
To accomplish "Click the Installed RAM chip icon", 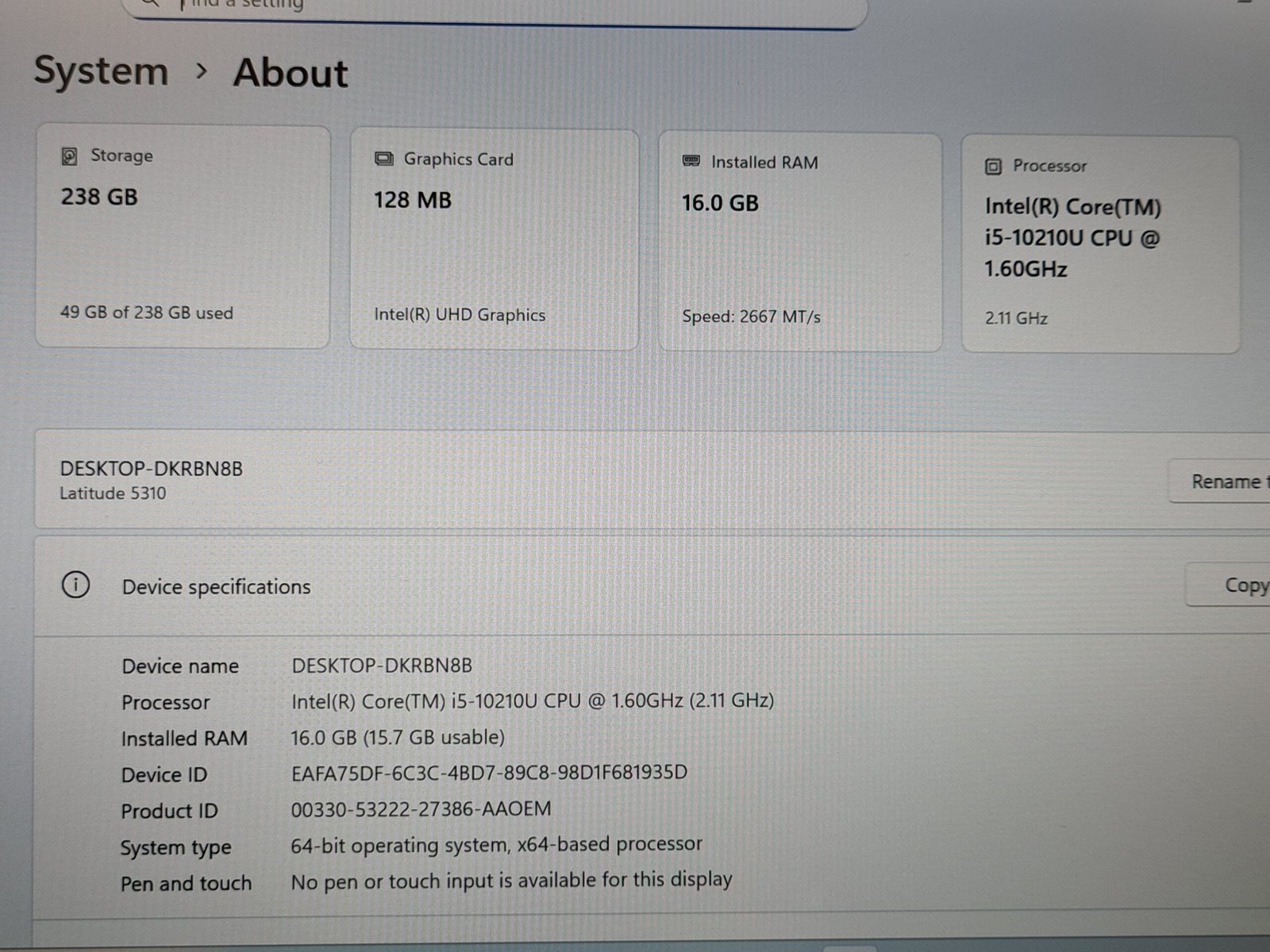I will point(691,162).
